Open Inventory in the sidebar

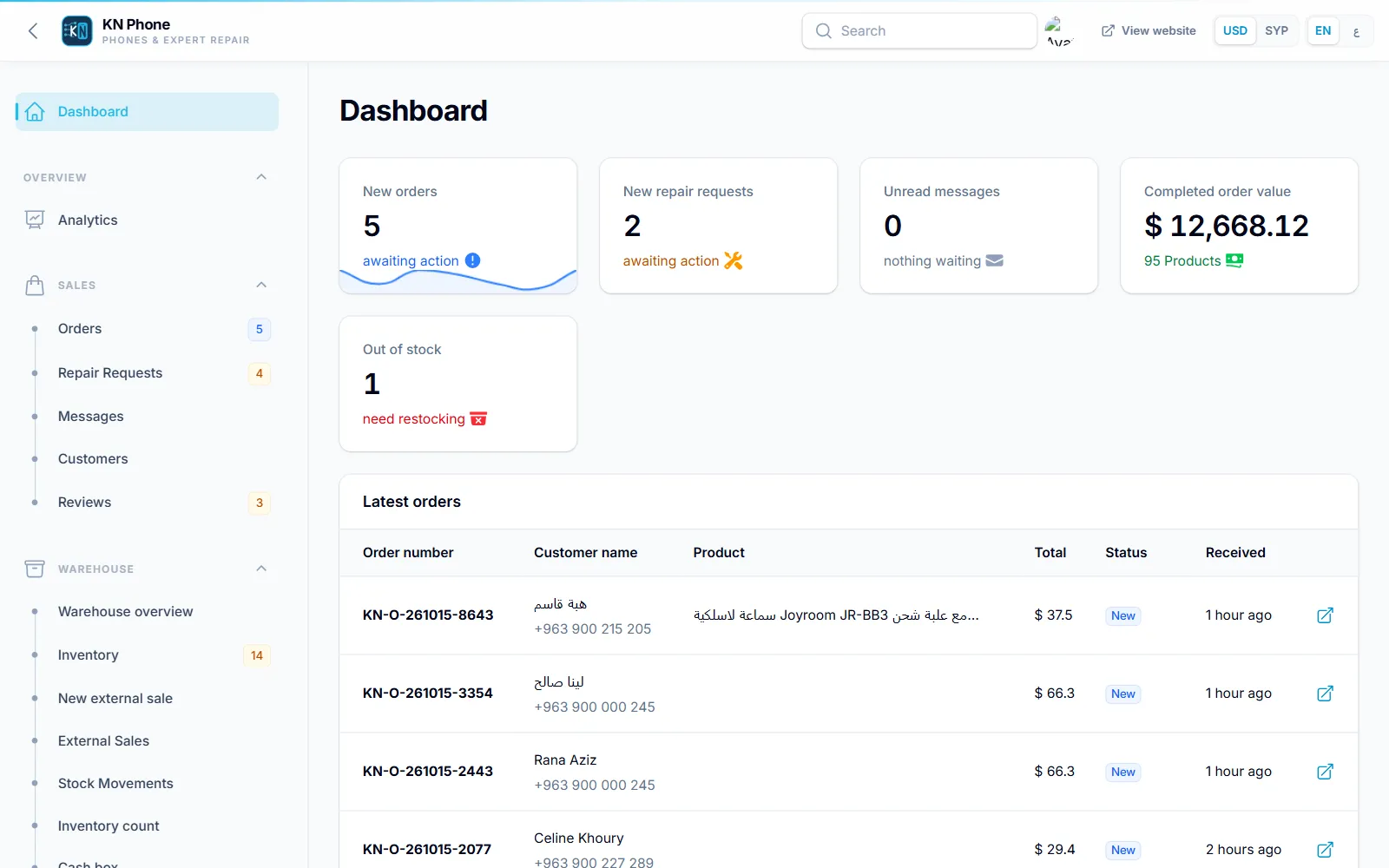point(147,655)
